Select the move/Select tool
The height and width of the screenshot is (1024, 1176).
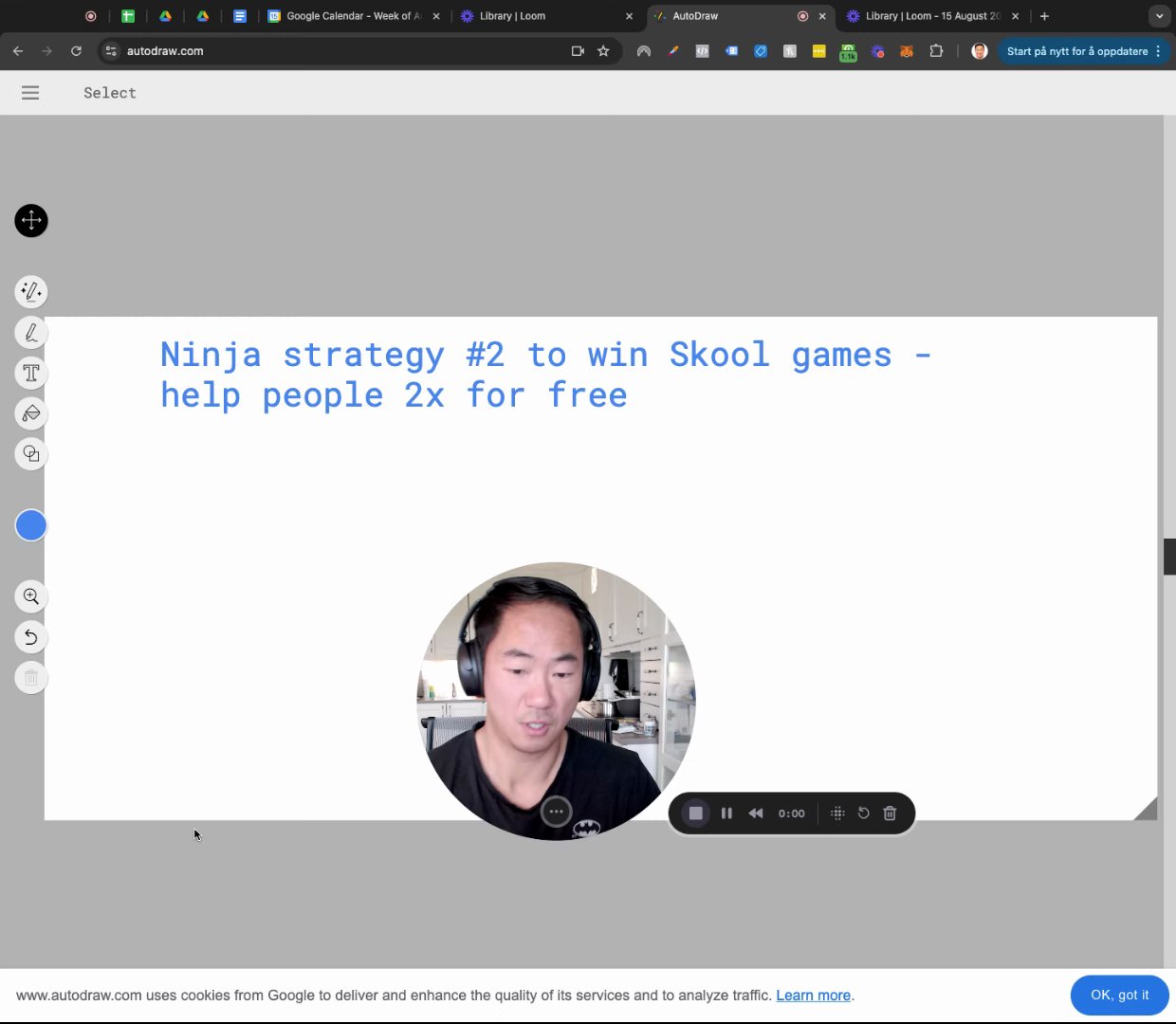(x=31, y=221)
